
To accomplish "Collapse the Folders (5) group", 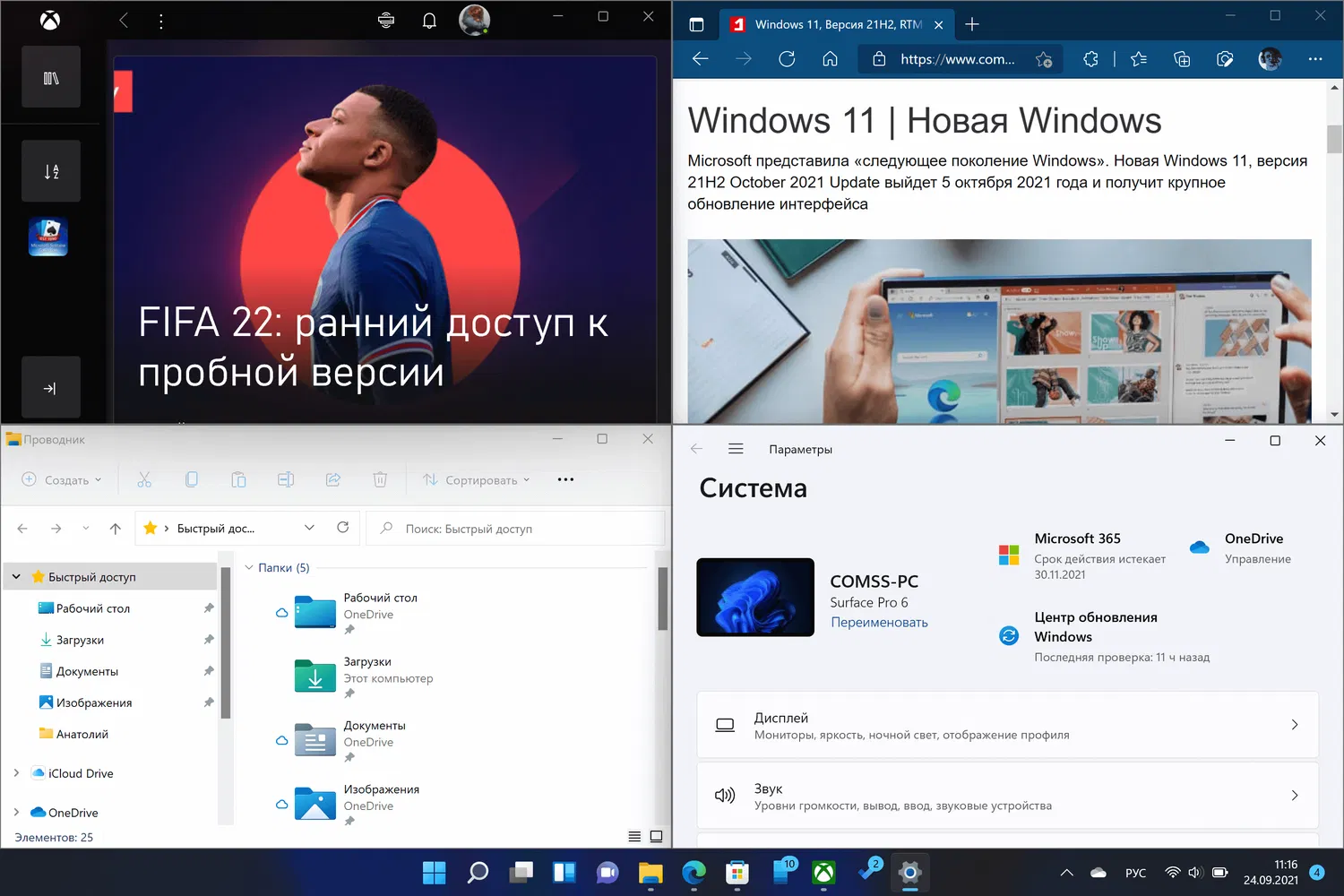I will click(x=249, y=568).
